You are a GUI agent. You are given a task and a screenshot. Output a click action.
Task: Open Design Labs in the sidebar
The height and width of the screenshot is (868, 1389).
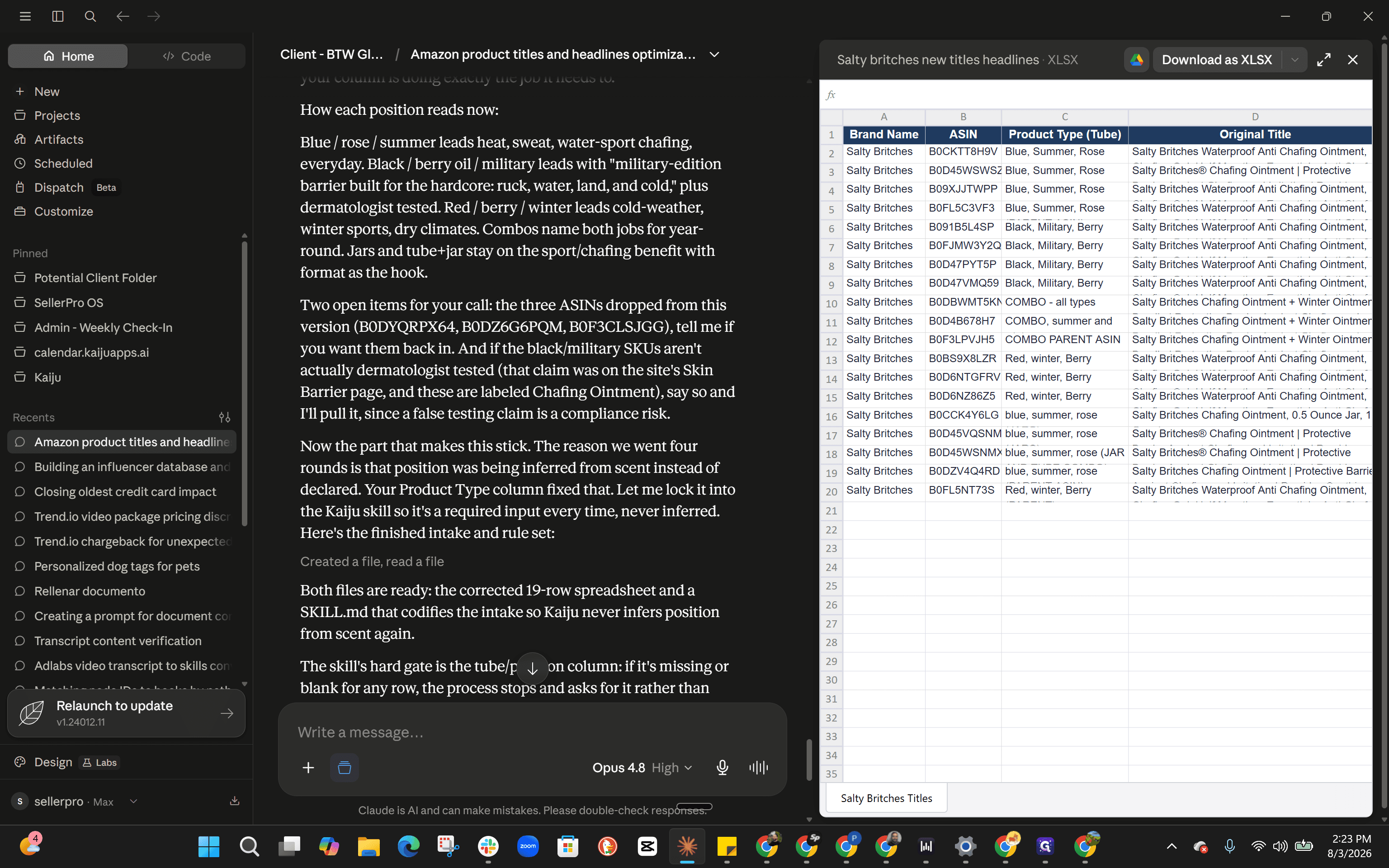(66, 762)
